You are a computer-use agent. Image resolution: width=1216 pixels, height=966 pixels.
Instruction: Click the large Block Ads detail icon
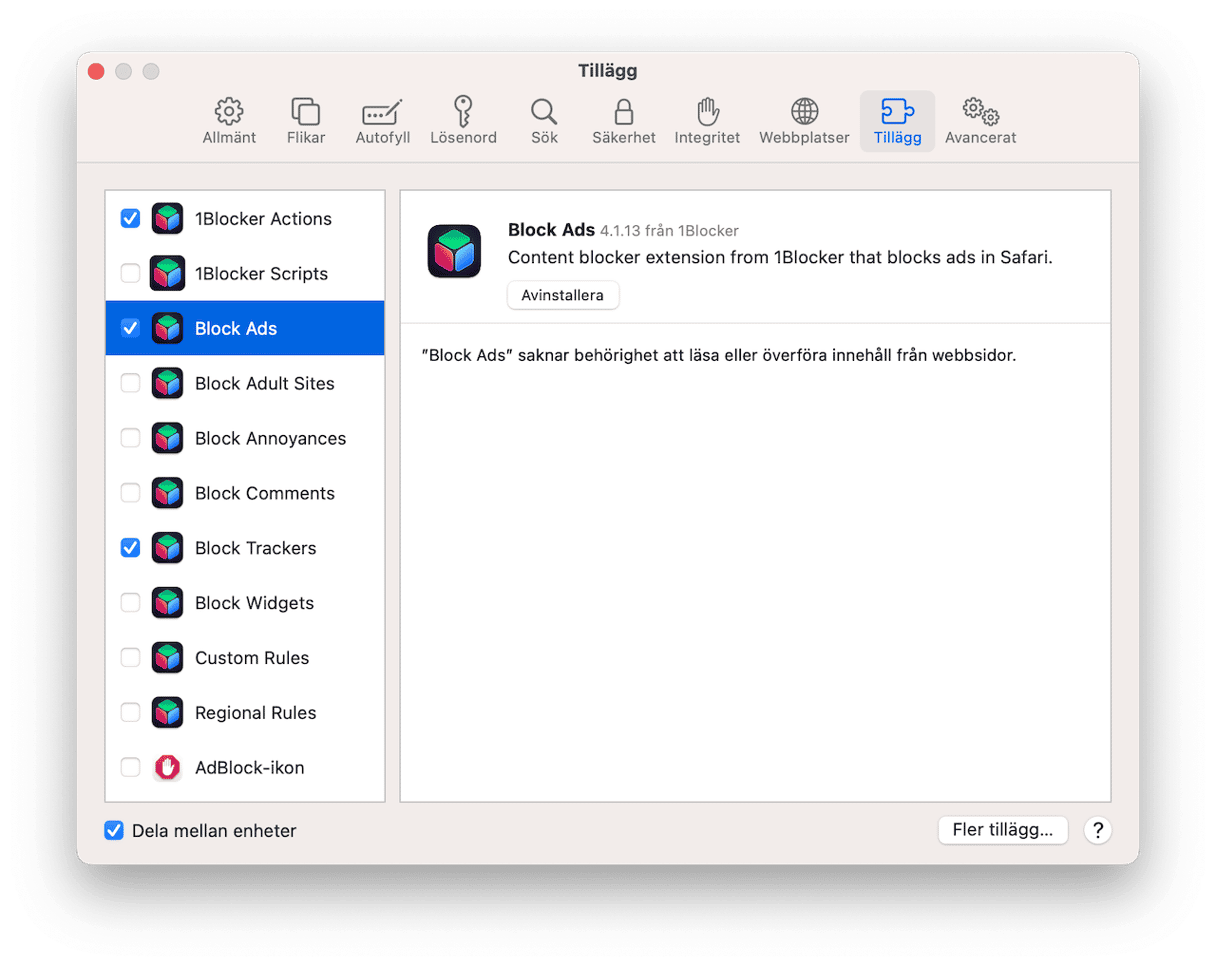click(454, 251)
